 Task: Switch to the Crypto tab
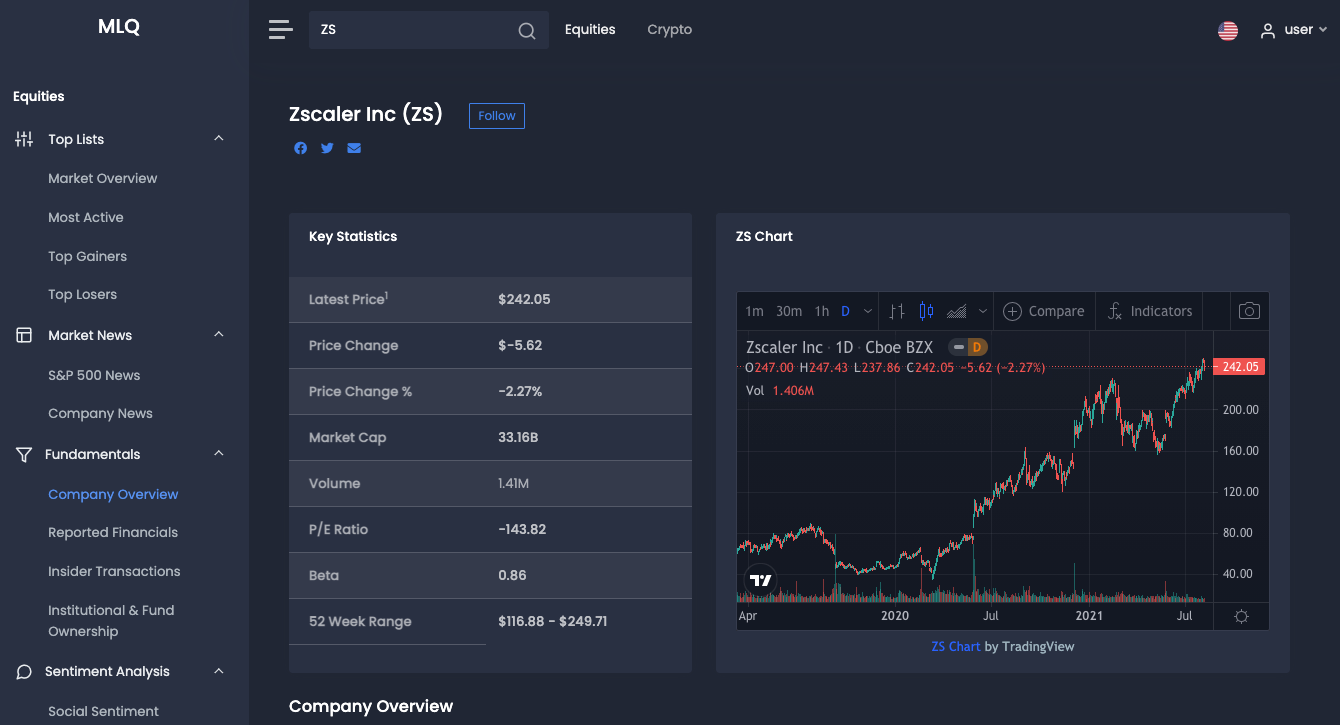coord(670,30)
